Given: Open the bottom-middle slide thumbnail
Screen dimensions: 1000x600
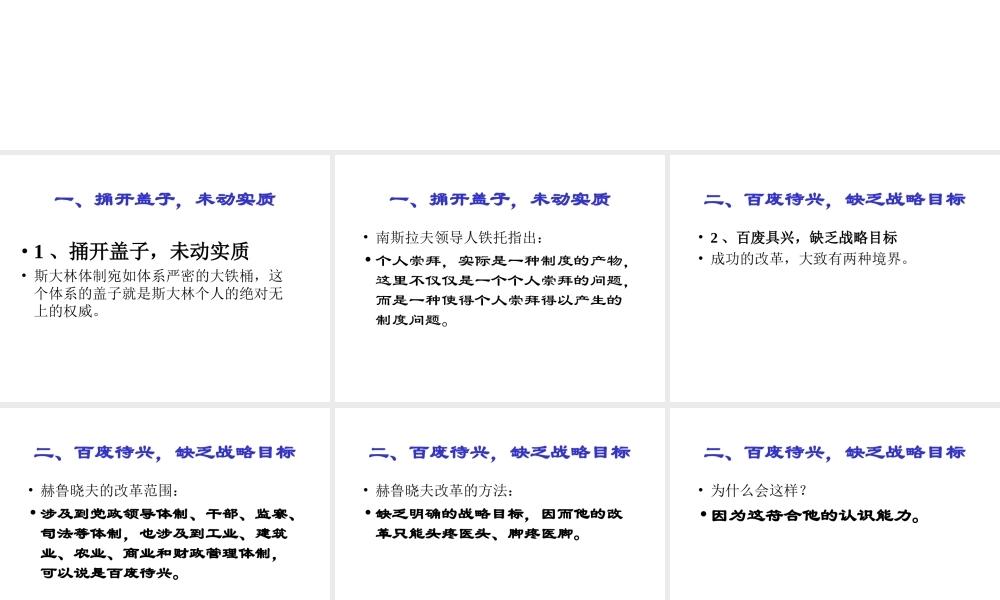Looking at the screenshot, I should point(499,500).
